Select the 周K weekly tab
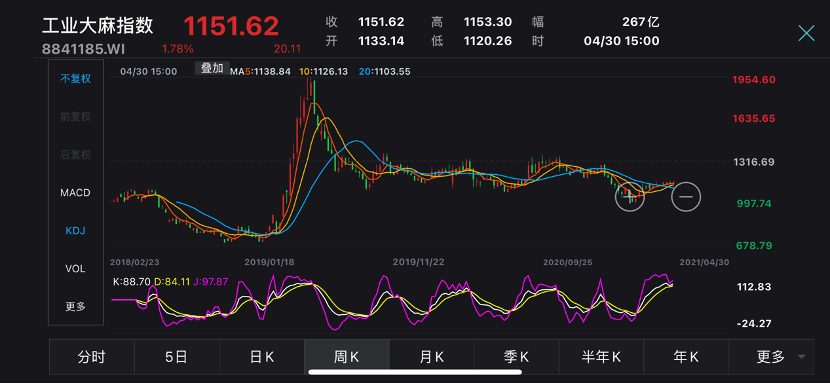 (347, 357)
